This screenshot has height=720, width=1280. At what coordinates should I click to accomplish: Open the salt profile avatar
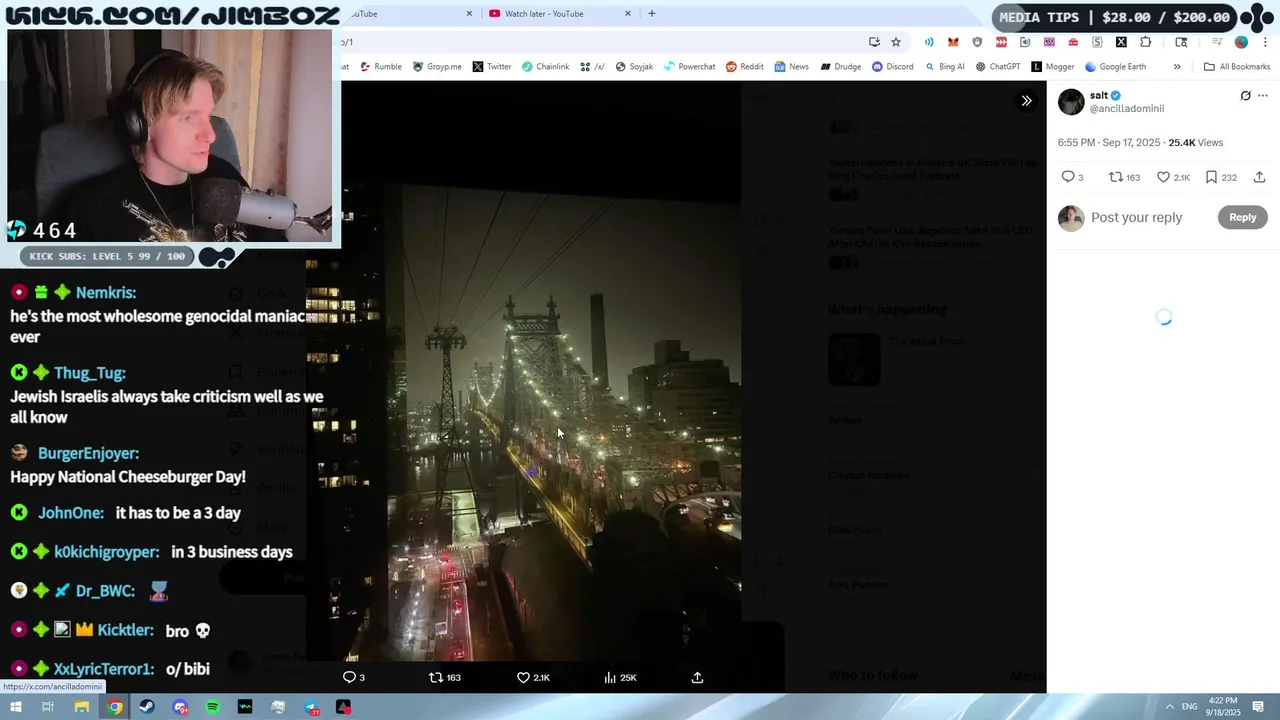click(1071, 101)
